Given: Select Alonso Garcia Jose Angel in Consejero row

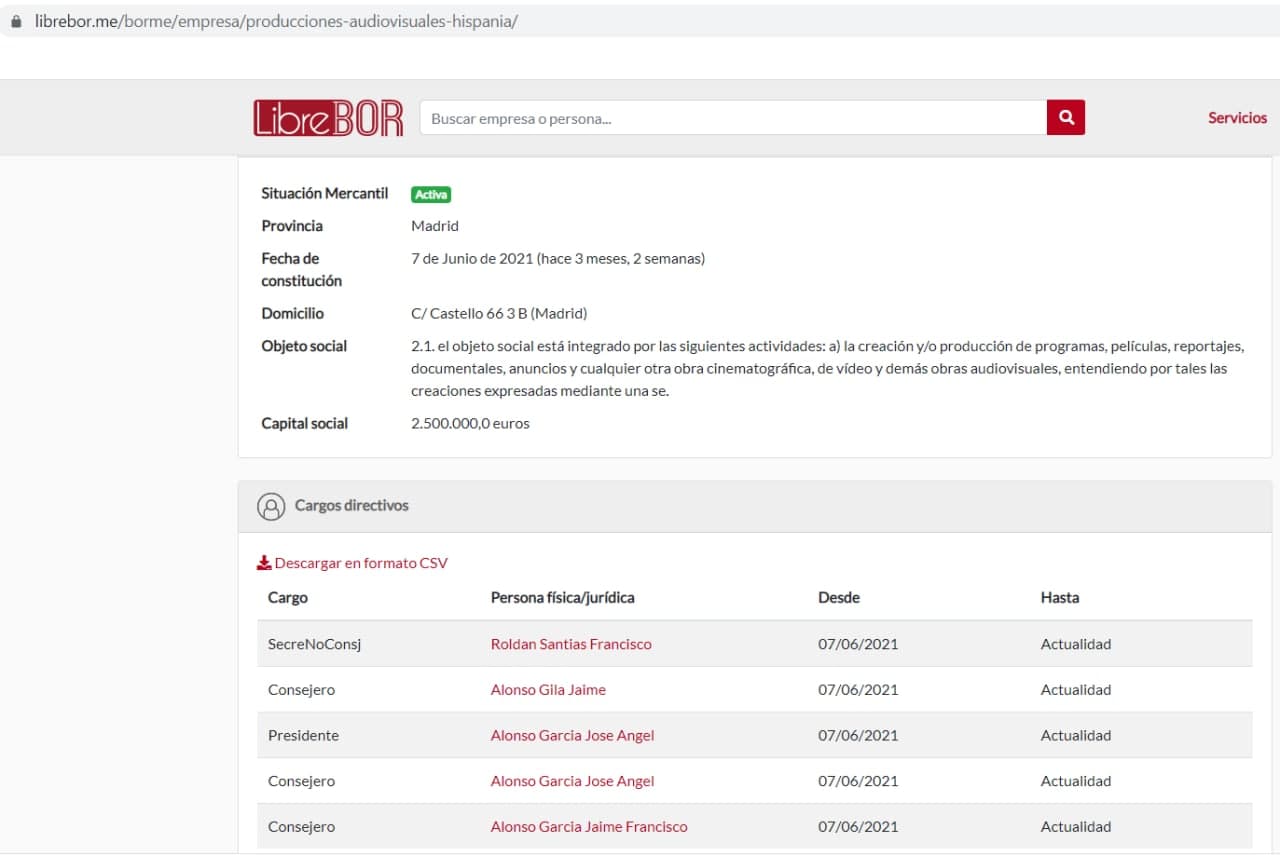Looking at the screenshot, I should tap(572, 782).
